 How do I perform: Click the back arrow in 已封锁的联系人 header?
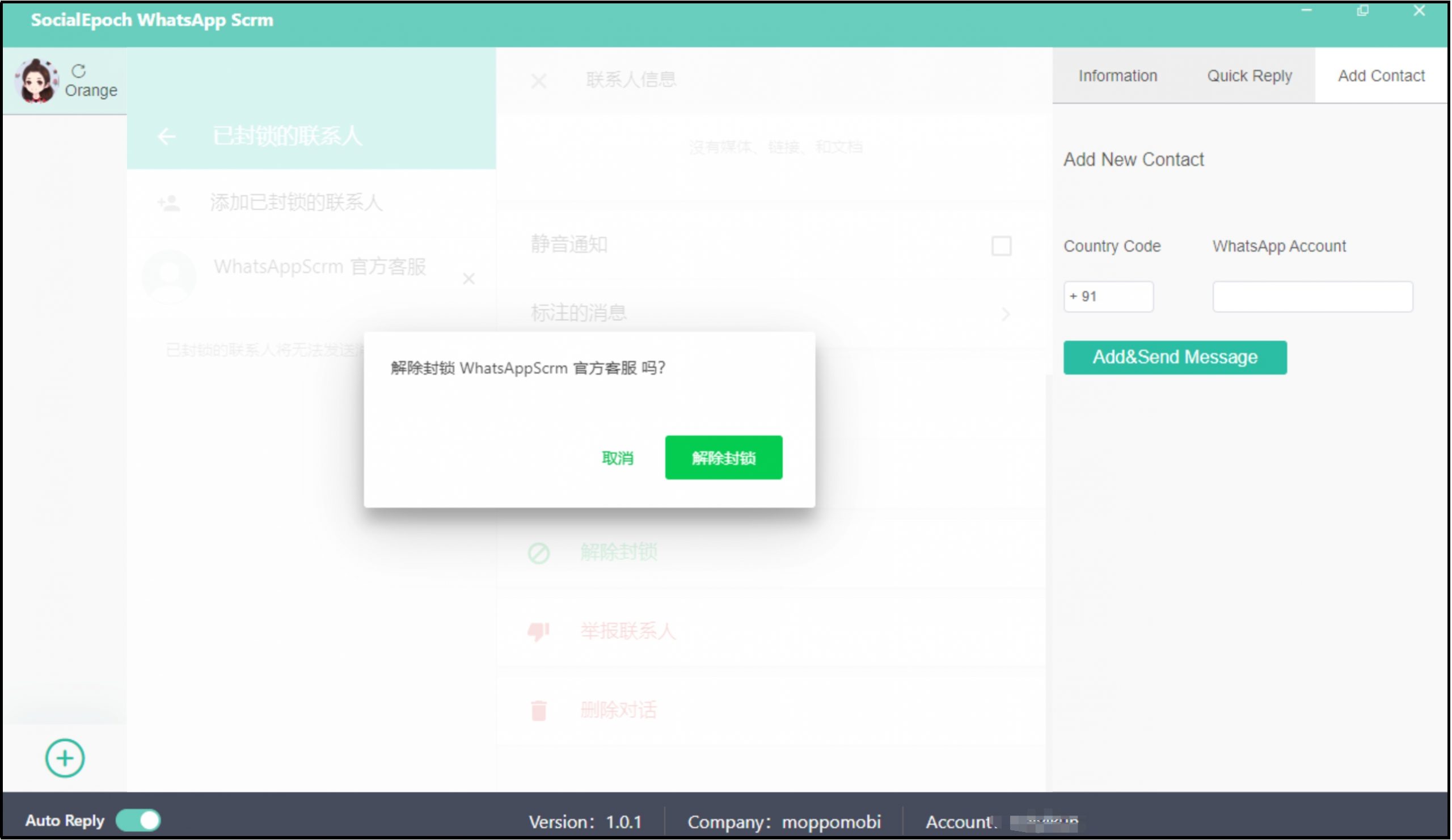pos(167,137)
